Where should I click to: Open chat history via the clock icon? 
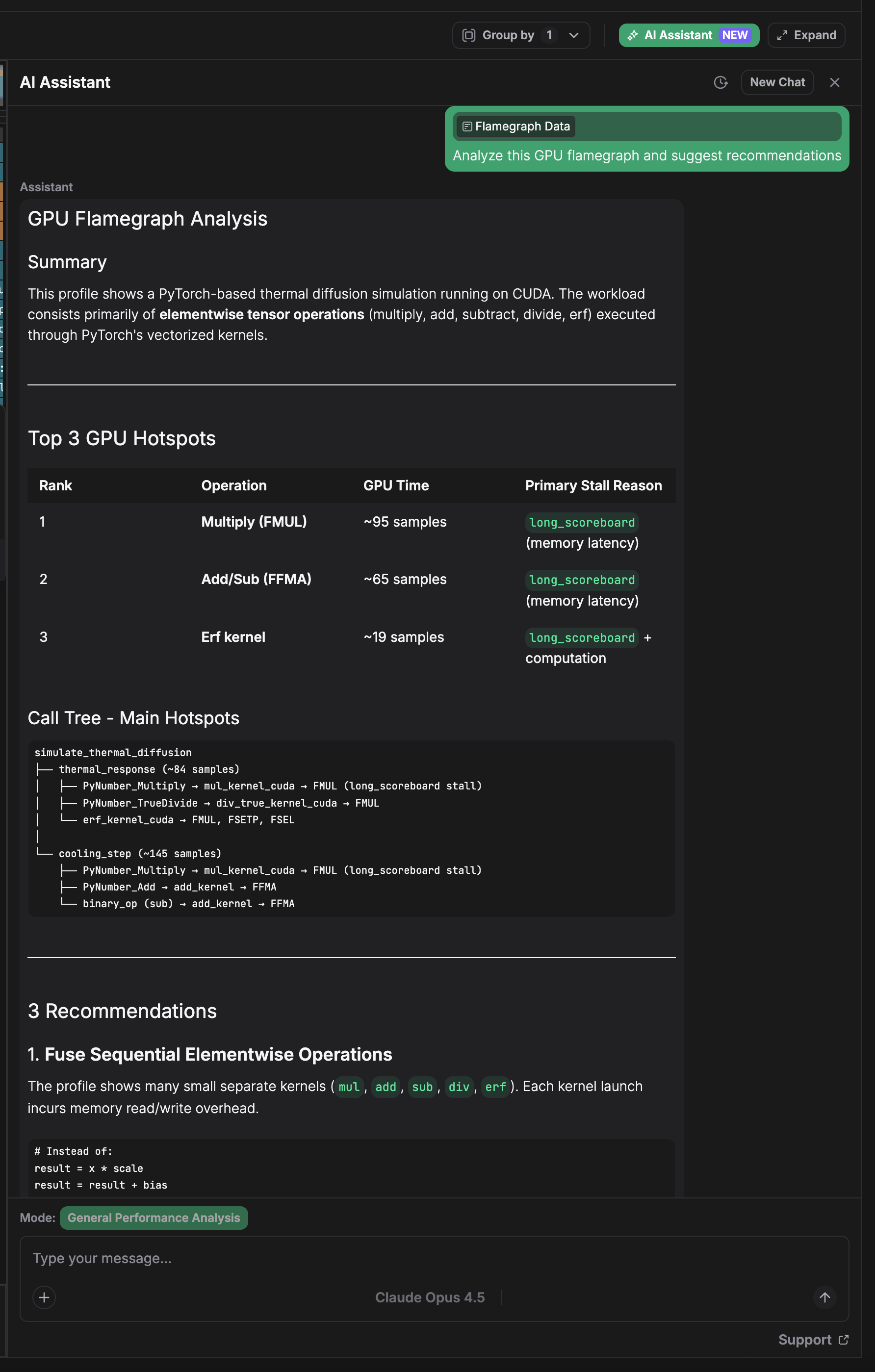tap(721, 82)
